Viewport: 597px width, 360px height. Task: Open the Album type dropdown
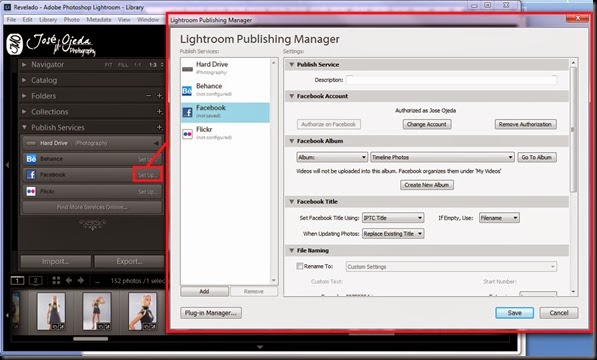(x=332, y=157)
